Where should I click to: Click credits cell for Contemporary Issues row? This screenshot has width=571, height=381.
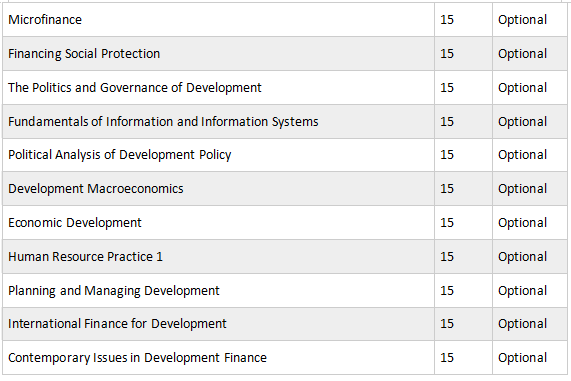click(463, 358)
